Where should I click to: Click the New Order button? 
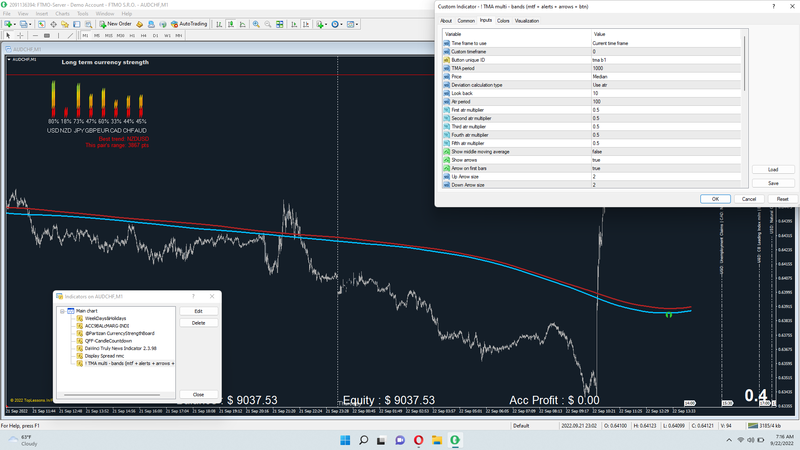(116, 24)
